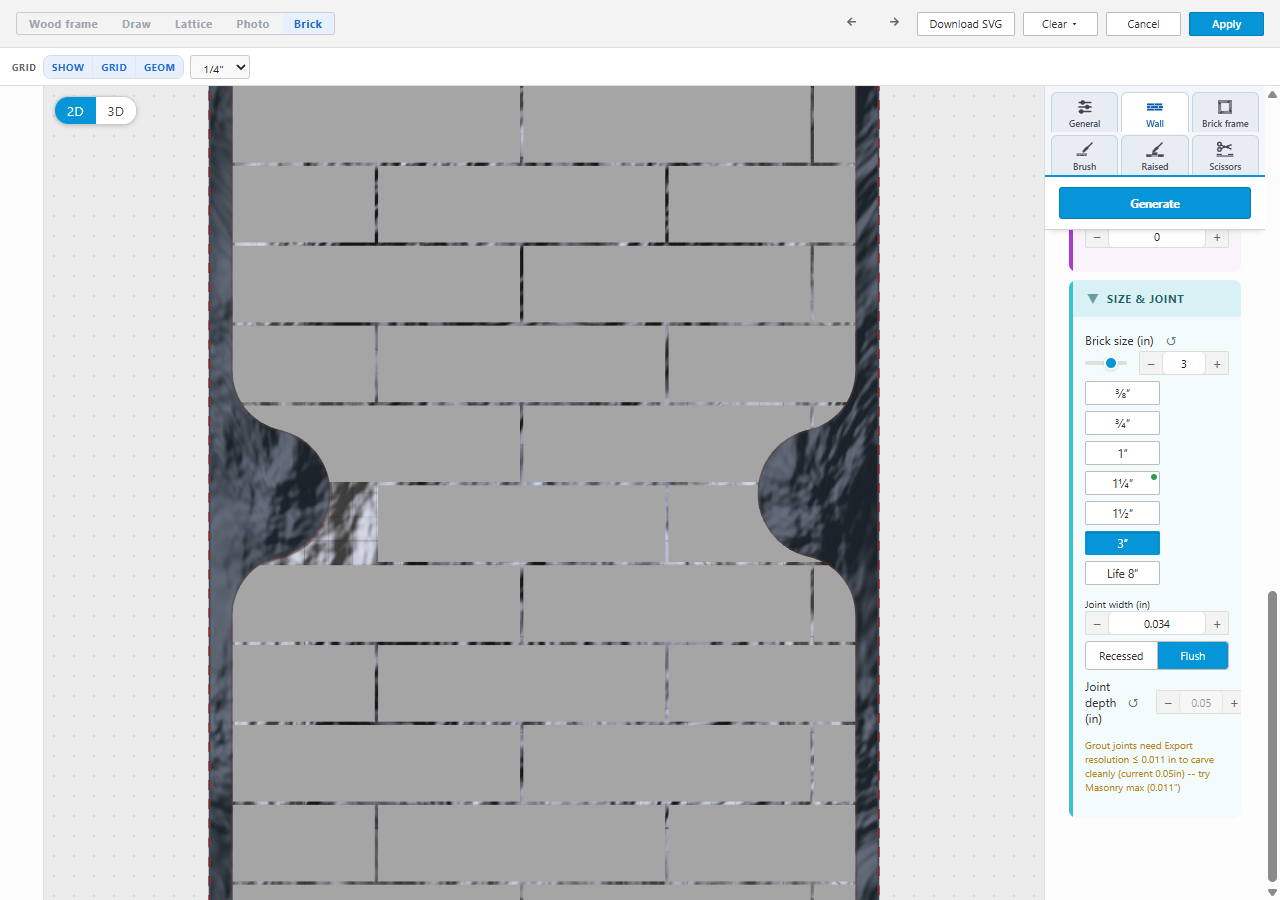Click the Cancel button

pyautogui.click(x=1143, y=24)
